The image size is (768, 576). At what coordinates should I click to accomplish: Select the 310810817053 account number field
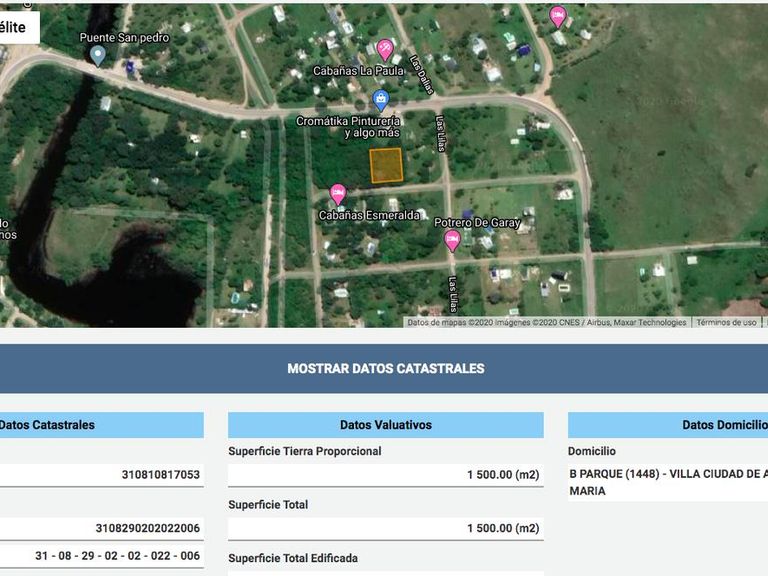[x=102, y=475]
